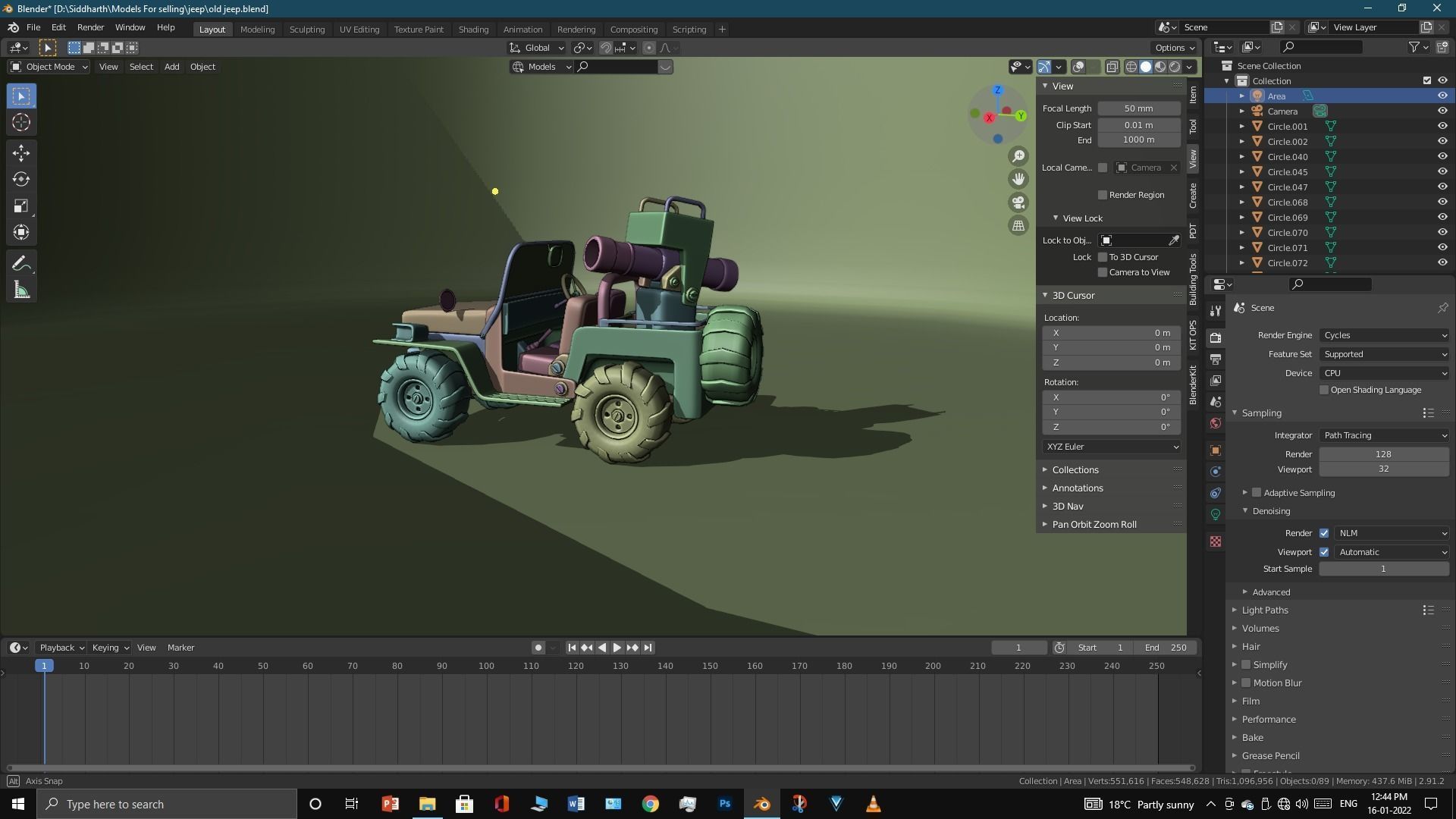Enable Lock To 3D Cursor checkbox

click(1103, 257)
